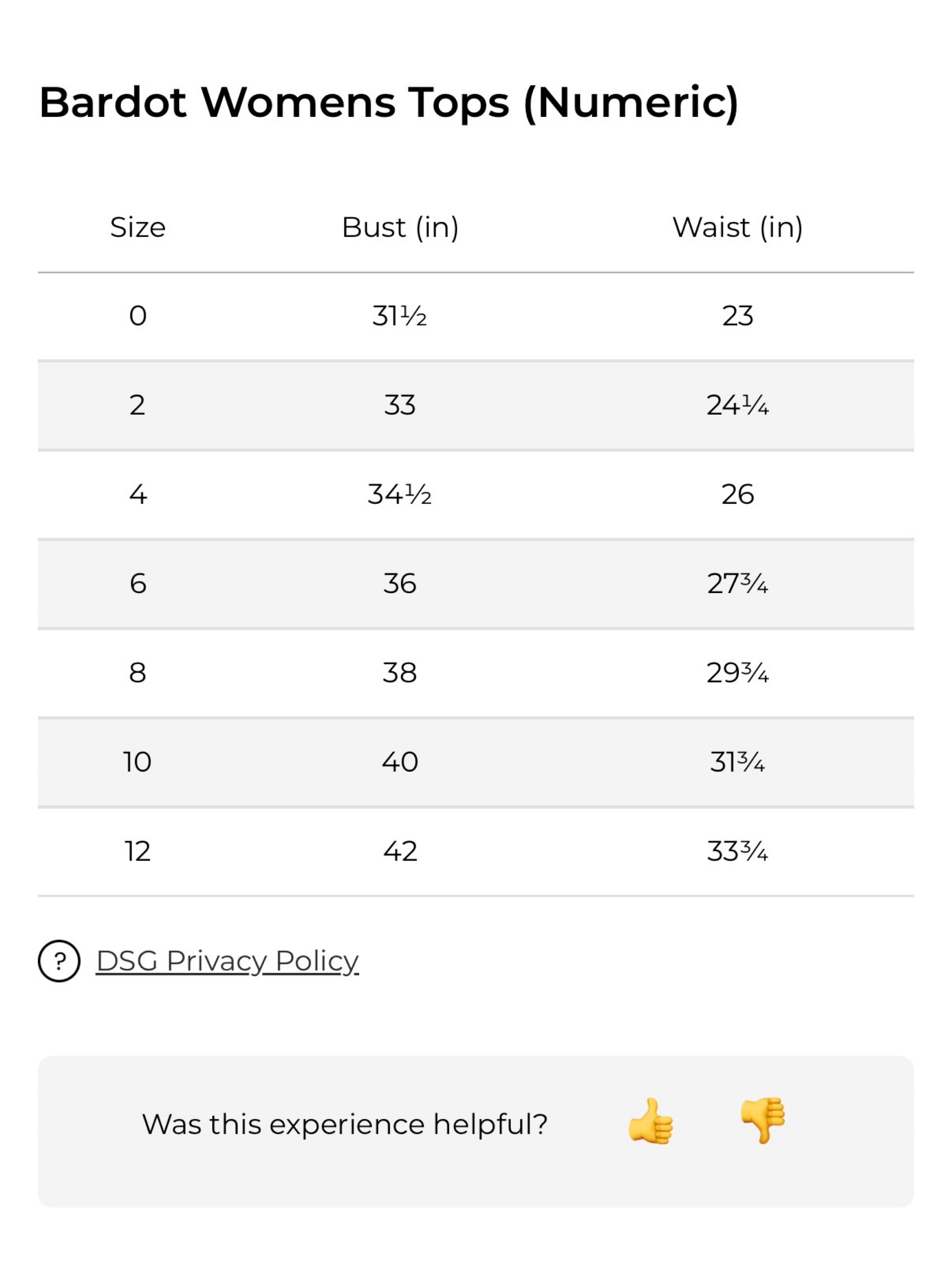Click size 4 bust value 34½

pos(399,494)
